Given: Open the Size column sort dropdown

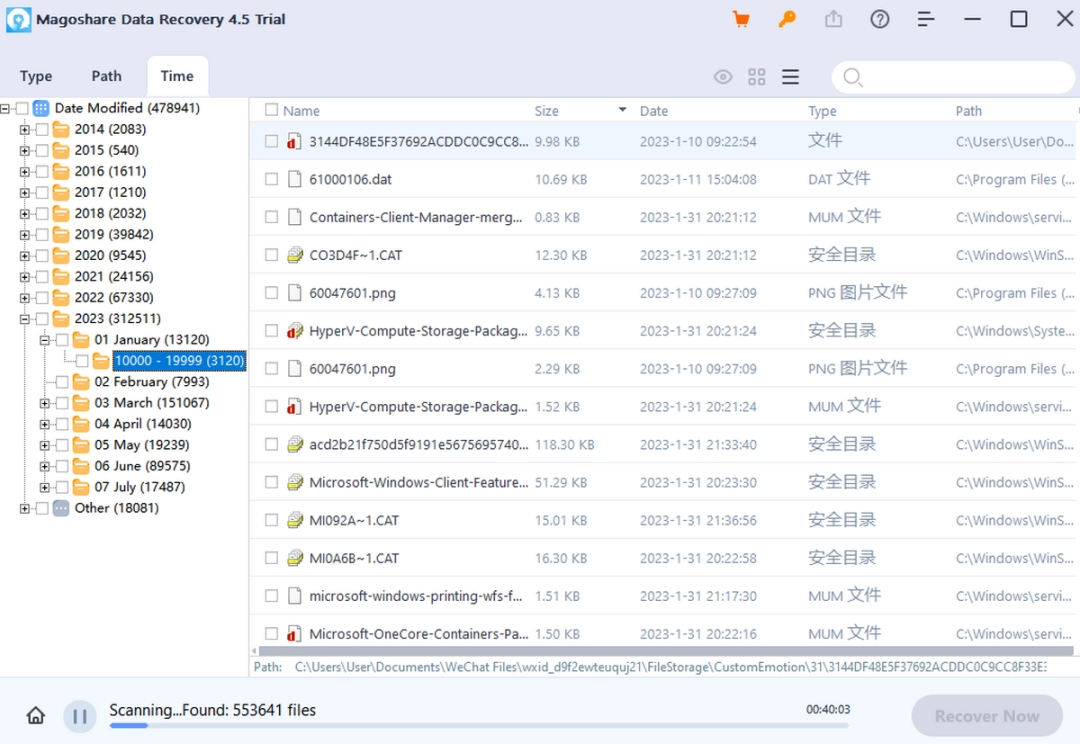Looking at the screenshot, I should click(621, 110).
